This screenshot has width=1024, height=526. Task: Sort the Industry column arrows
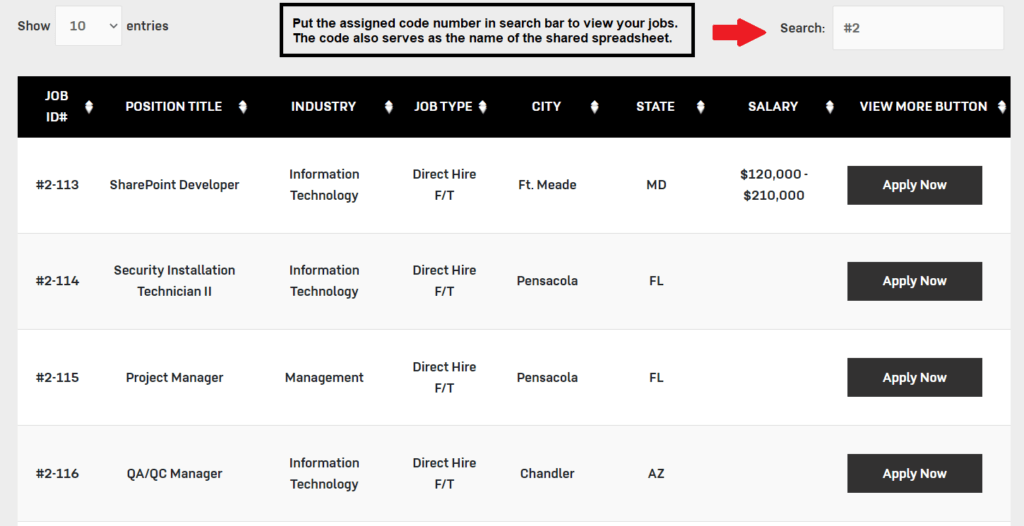pos(389,107)
